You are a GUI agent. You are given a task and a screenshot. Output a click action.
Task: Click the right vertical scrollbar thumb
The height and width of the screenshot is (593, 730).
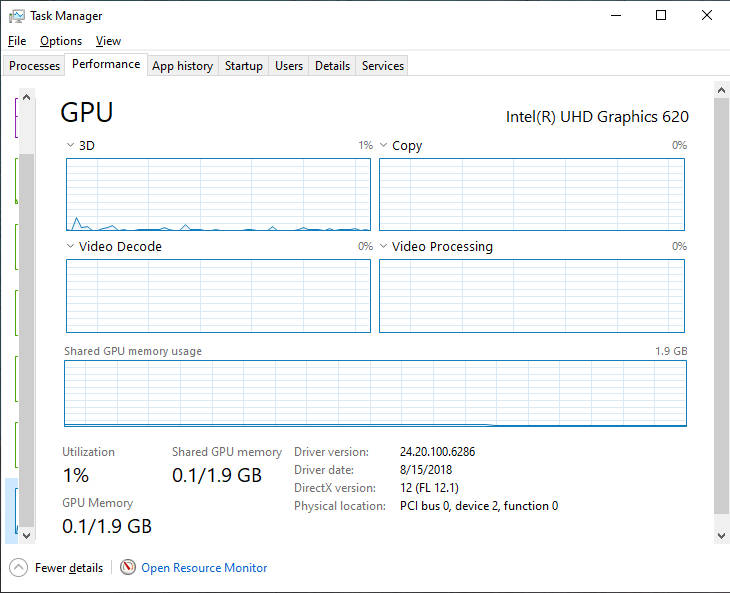point(720,300)
